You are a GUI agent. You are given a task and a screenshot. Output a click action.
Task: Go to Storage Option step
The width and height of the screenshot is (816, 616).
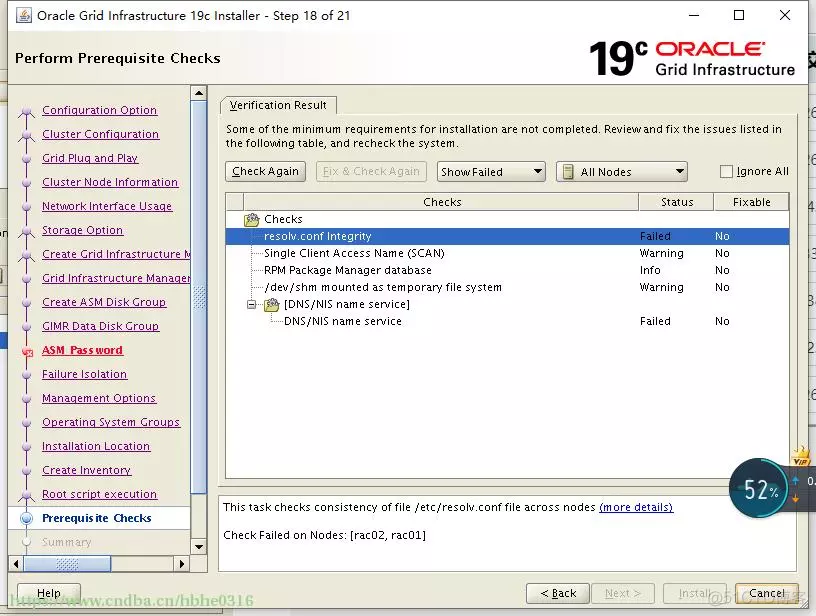point(82,230)
